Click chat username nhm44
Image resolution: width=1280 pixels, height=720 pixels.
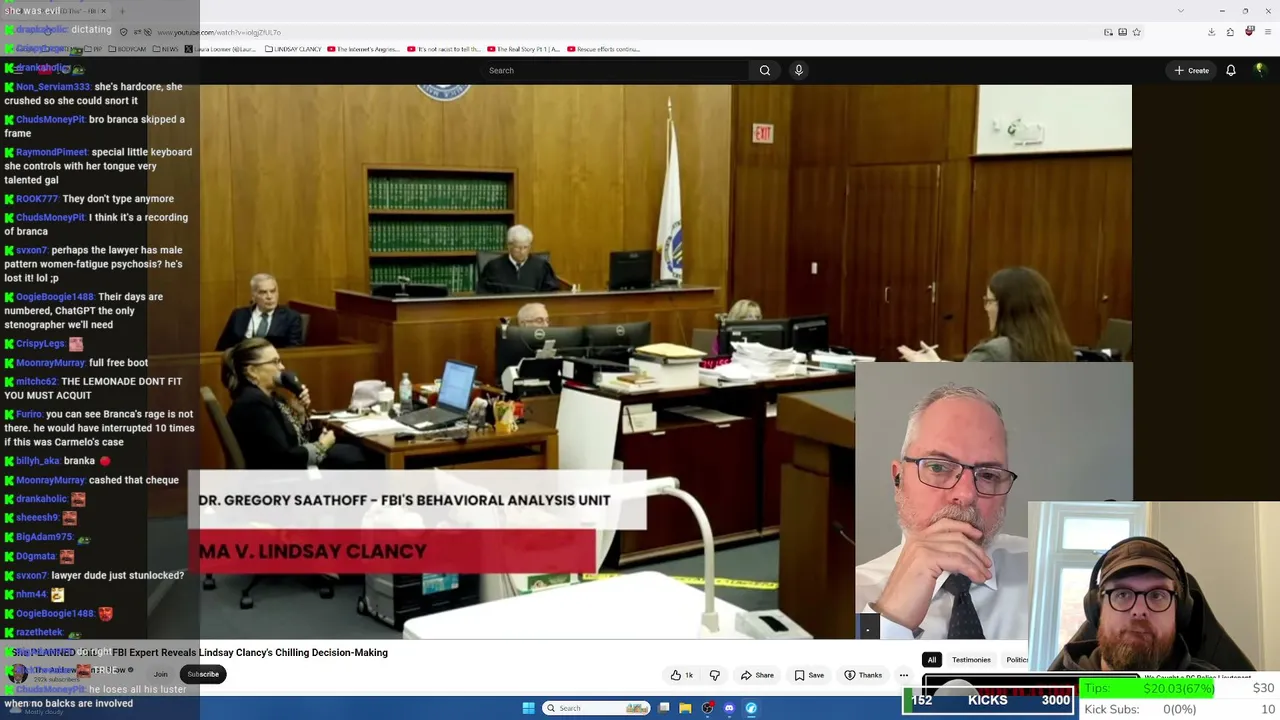pos(31,594)
